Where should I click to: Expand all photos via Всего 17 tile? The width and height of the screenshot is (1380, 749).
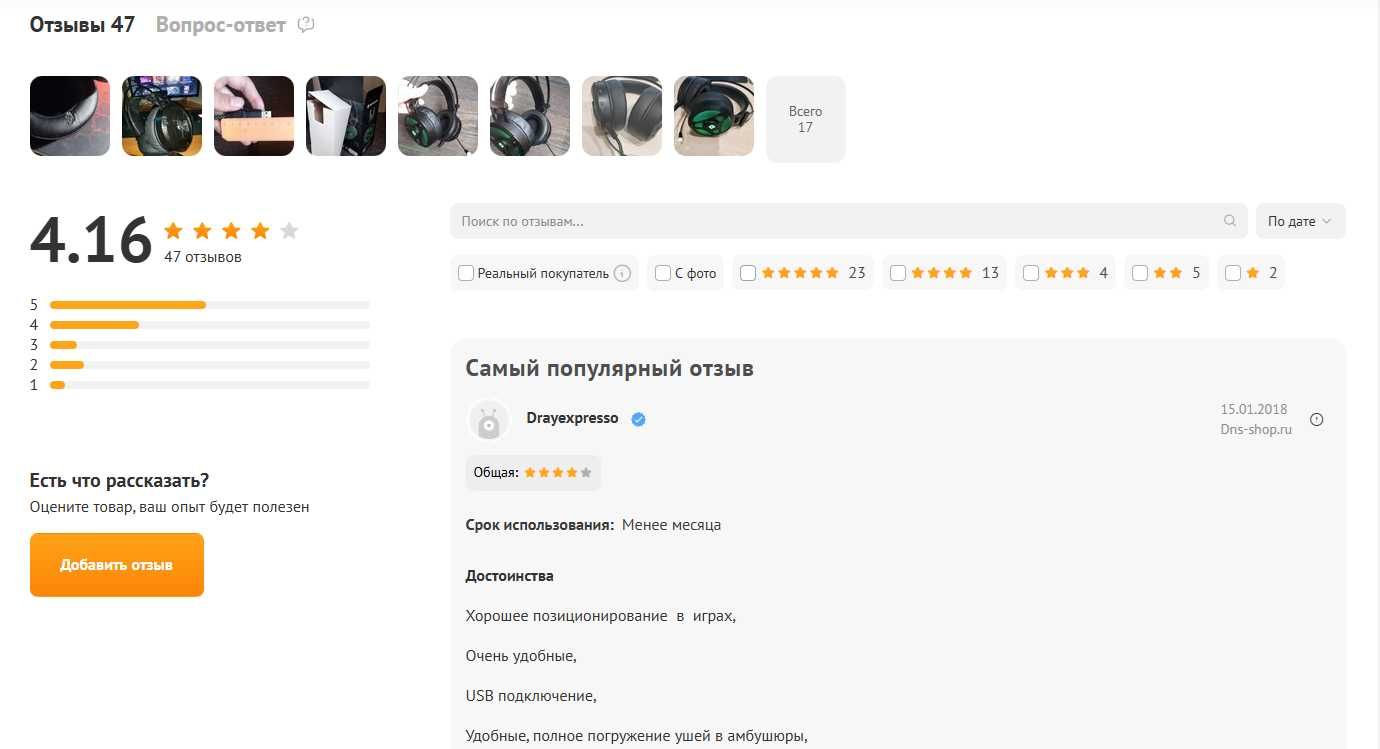pyautogui.click(x=805, y=119)
